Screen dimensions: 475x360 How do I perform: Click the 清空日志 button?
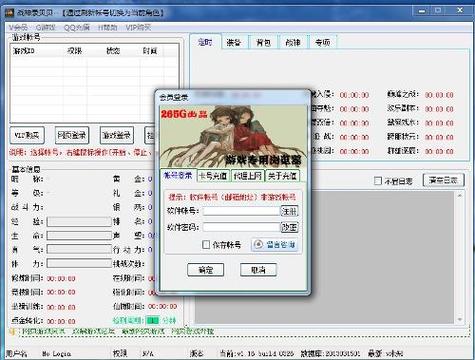[443, 180]
